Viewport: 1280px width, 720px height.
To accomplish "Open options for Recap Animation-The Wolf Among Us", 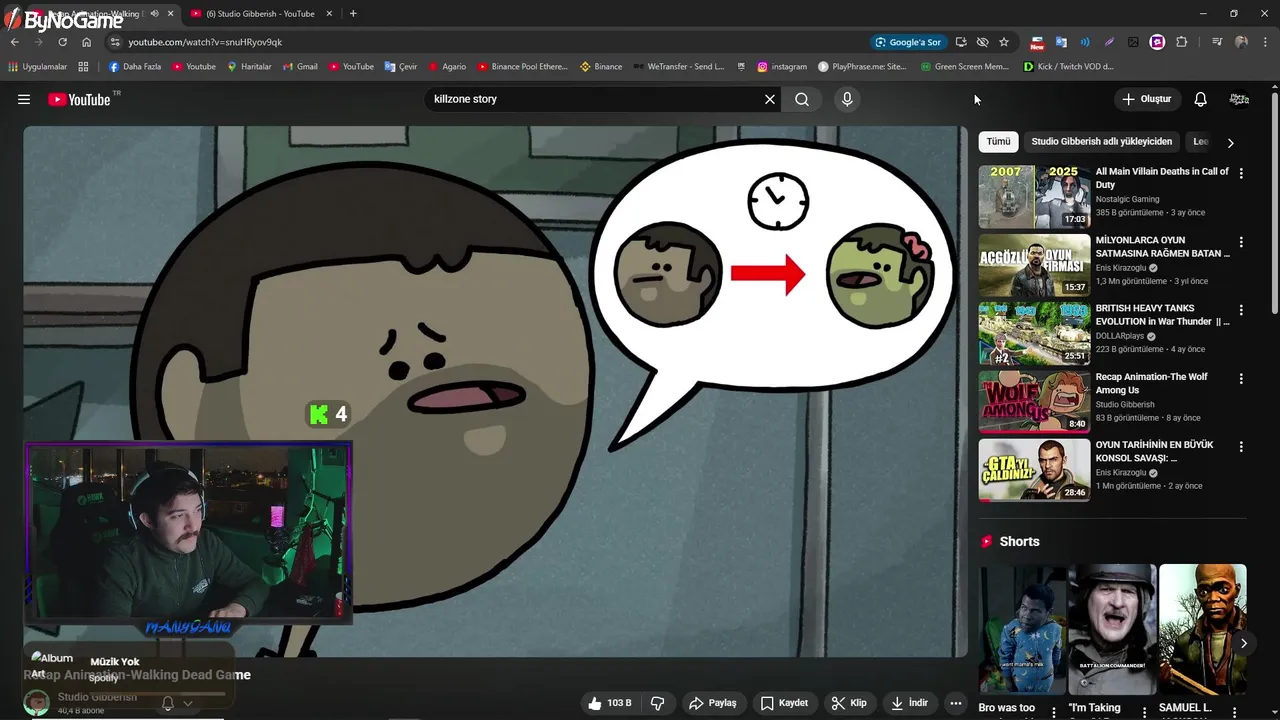I will [1241, 379].
